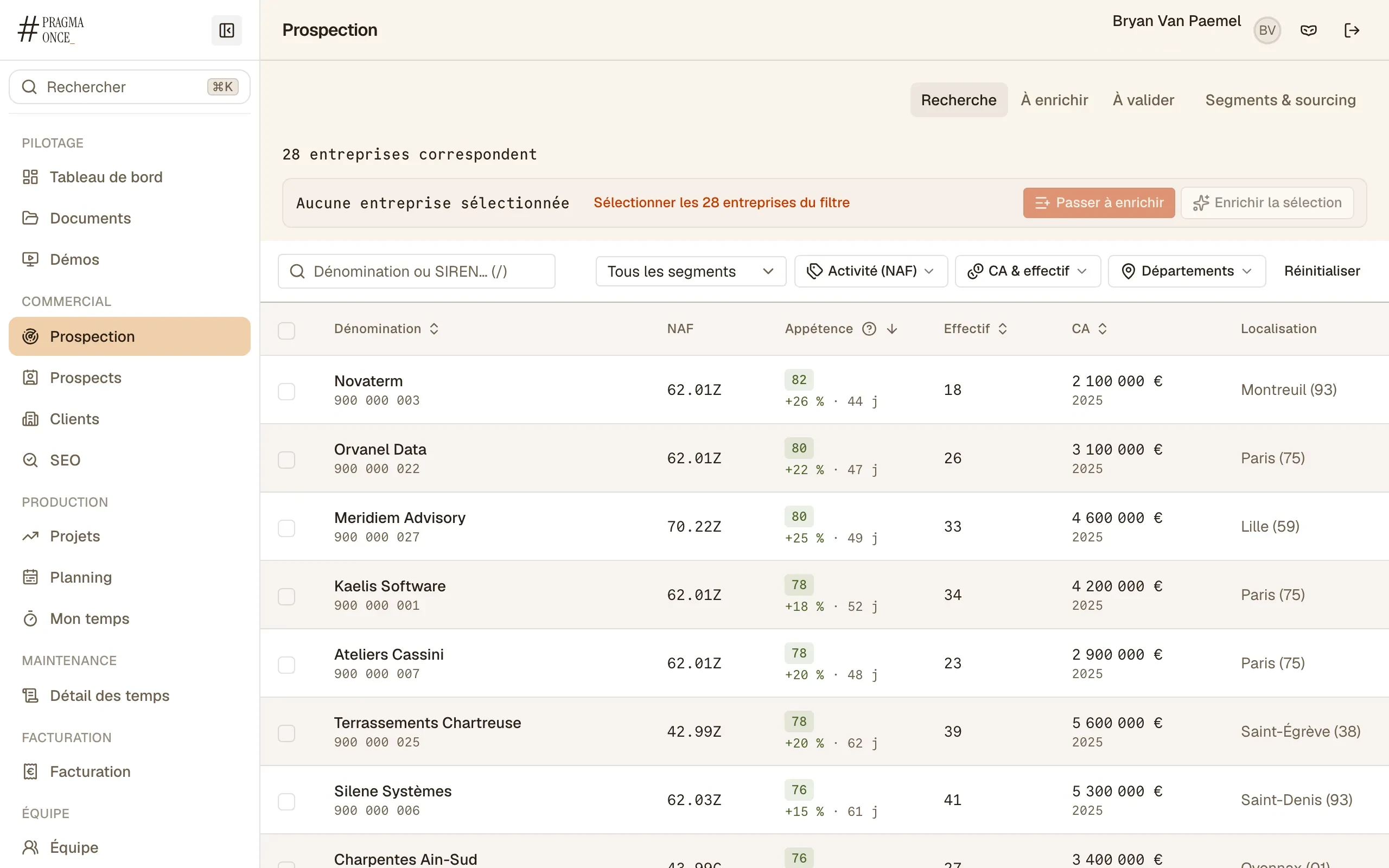The image size is (1389, 868).
Task: Click Réinitialiser to reset filters
Action: click(1322, 271)
